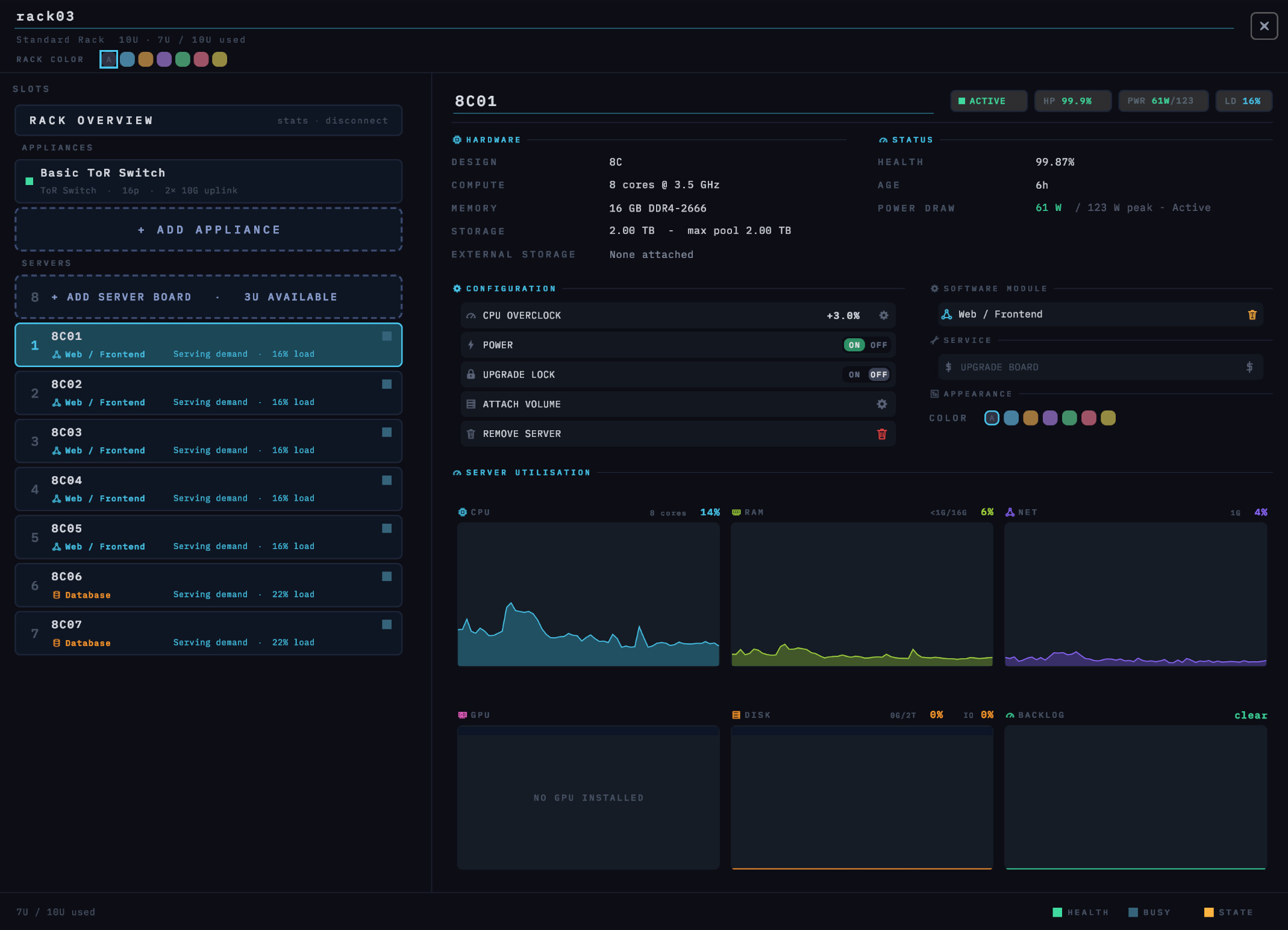
Task: Click the RAM icon in utilisation
Action: pyautogui.click(x=736, y=512)
